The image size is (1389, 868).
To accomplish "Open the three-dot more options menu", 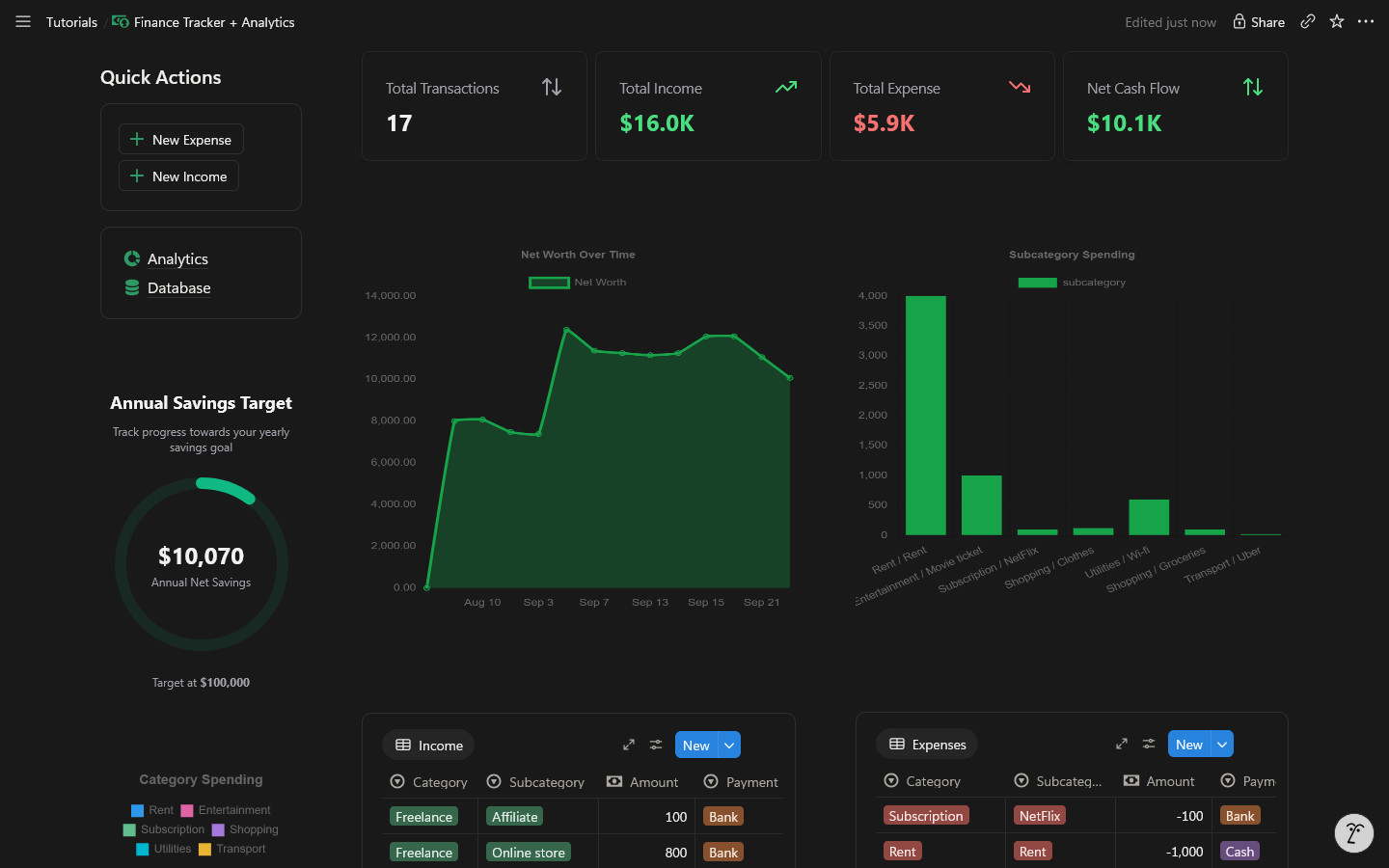I will click(x=1366, y=21).
